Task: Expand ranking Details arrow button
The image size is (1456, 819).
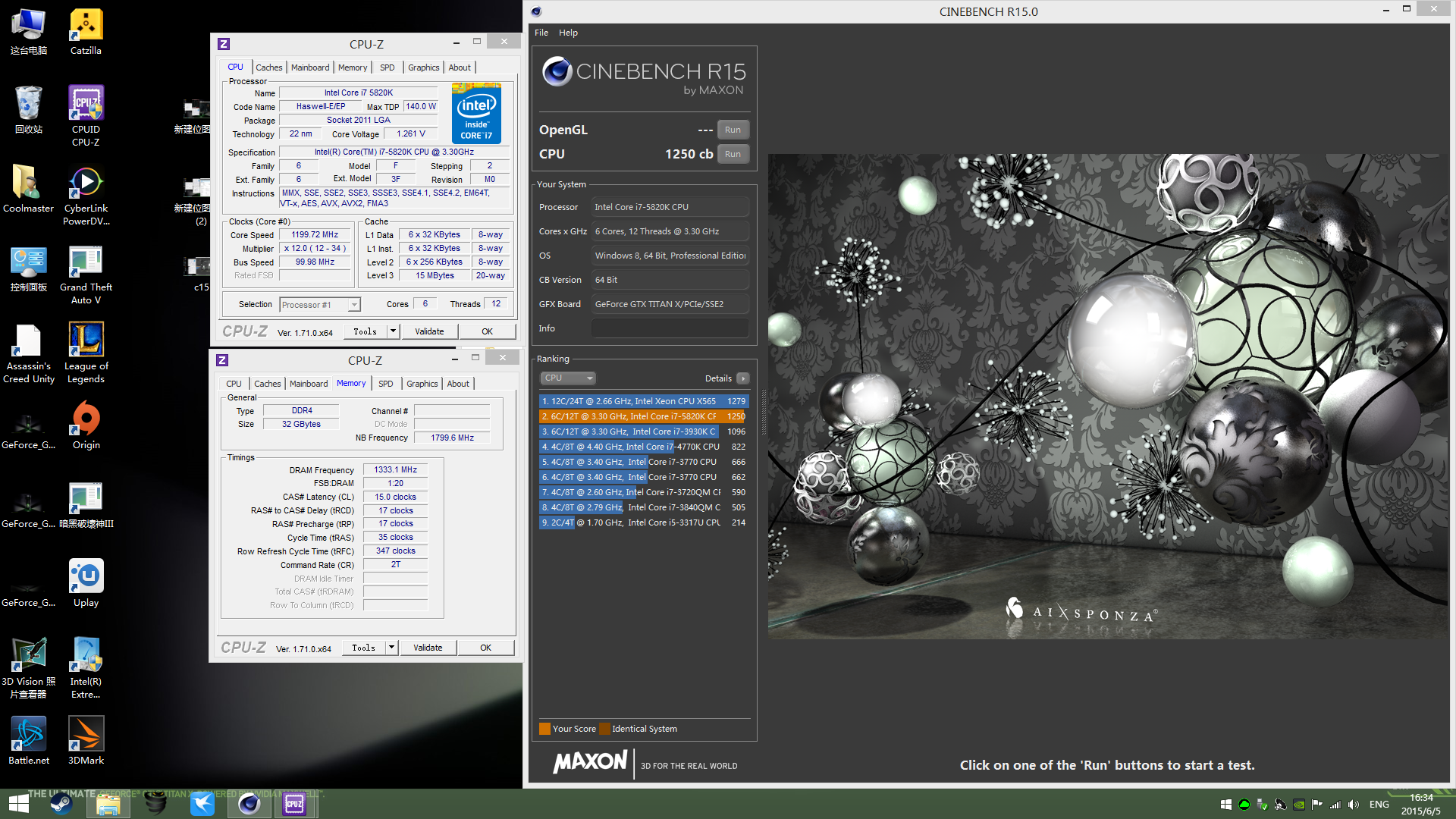Action: [743, 378]
